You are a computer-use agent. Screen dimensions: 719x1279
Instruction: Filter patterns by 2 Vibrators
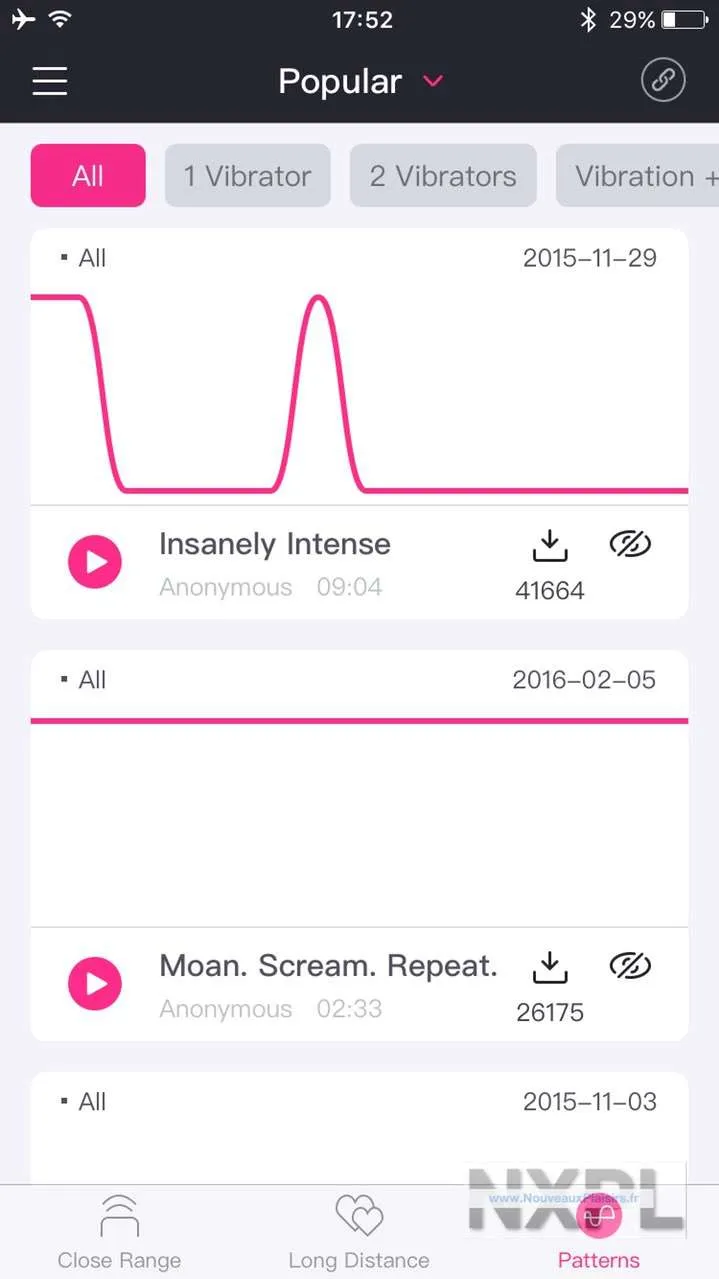(x=443, y=176)
